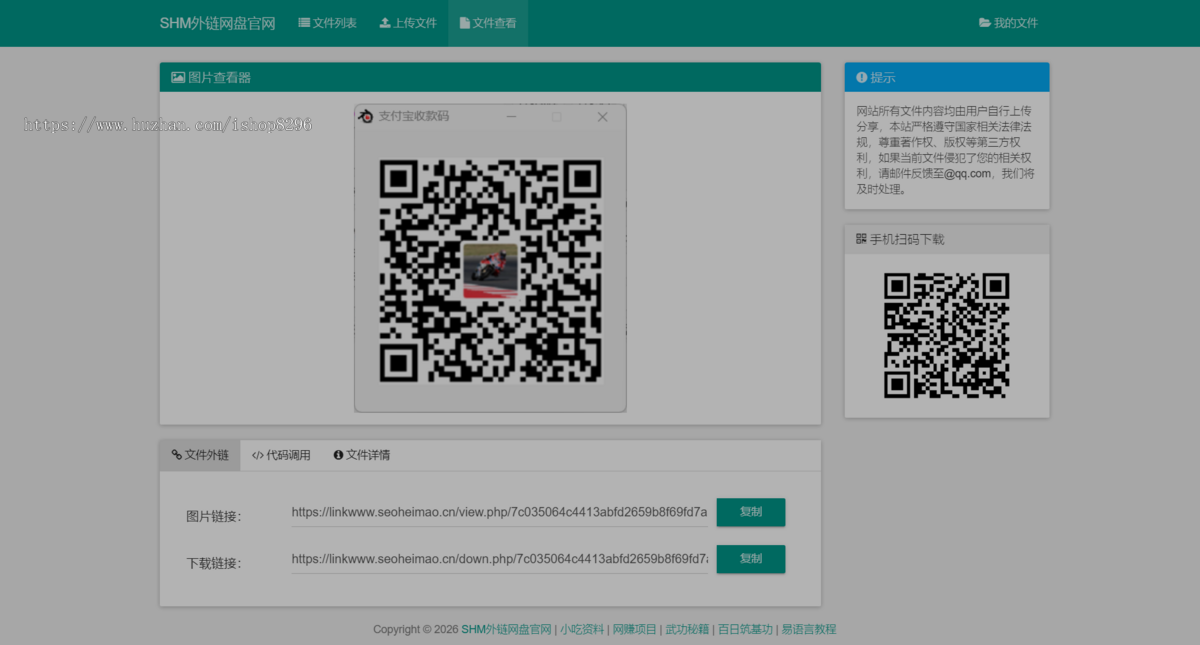
Task: Copy the 图片链接 with its 复制 button
Action: point(751,512)
